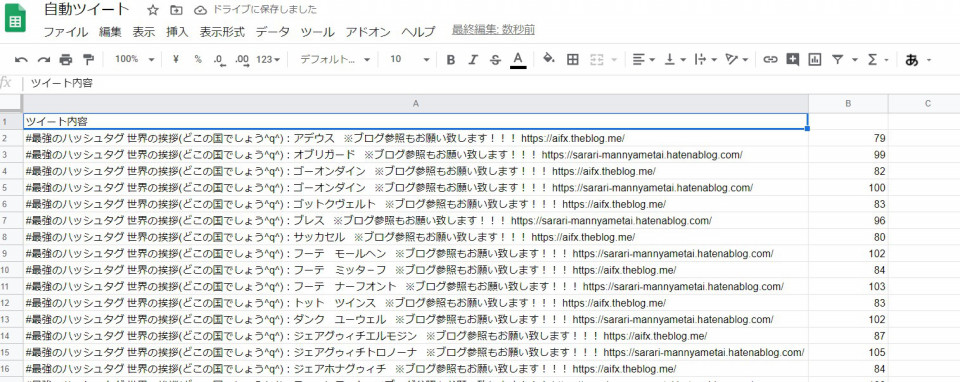Open vertical align dropdown
The image size is (960, 382).
675,59
